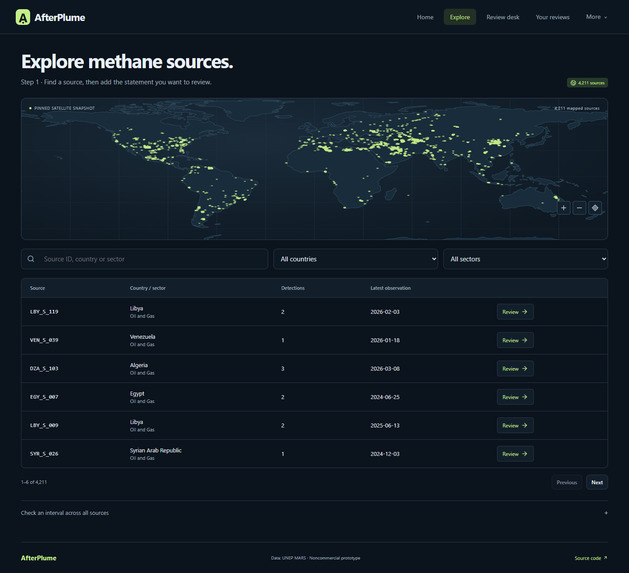The height and width of the screenshot is (573, 629).
Task: Click the 4,211 sources badge
Action: (587, 83)
